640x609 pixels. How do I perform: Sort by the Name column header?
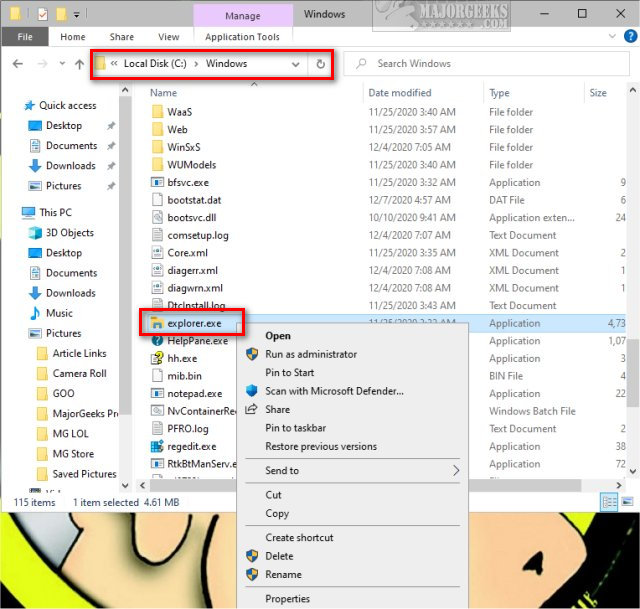click(x=163, y=93)
